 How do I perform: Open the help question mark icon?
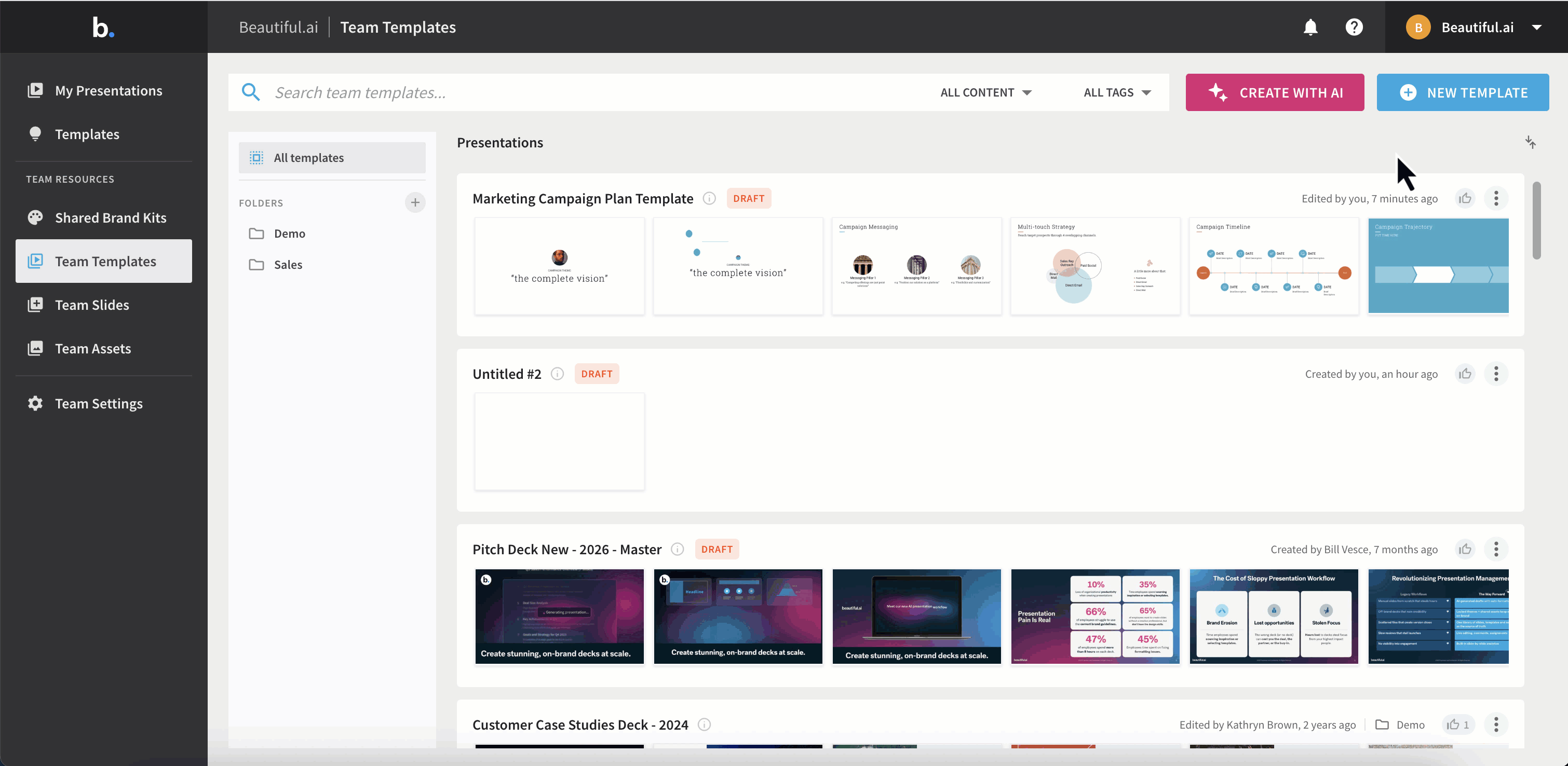(x=1354, y=28)
